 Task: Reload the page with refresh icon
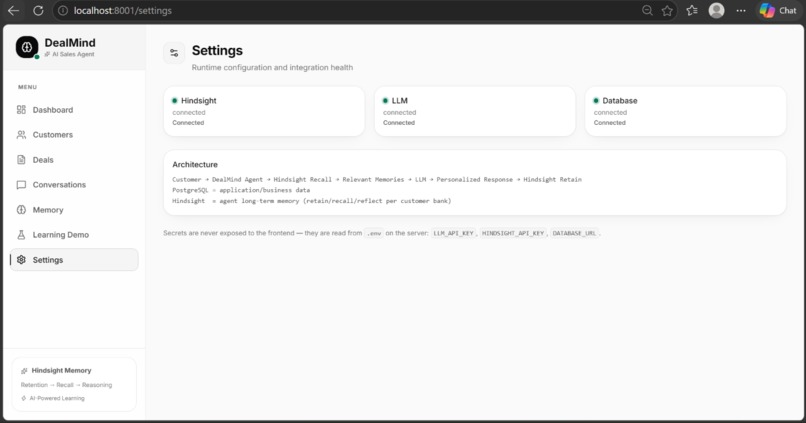pos(38,10)
